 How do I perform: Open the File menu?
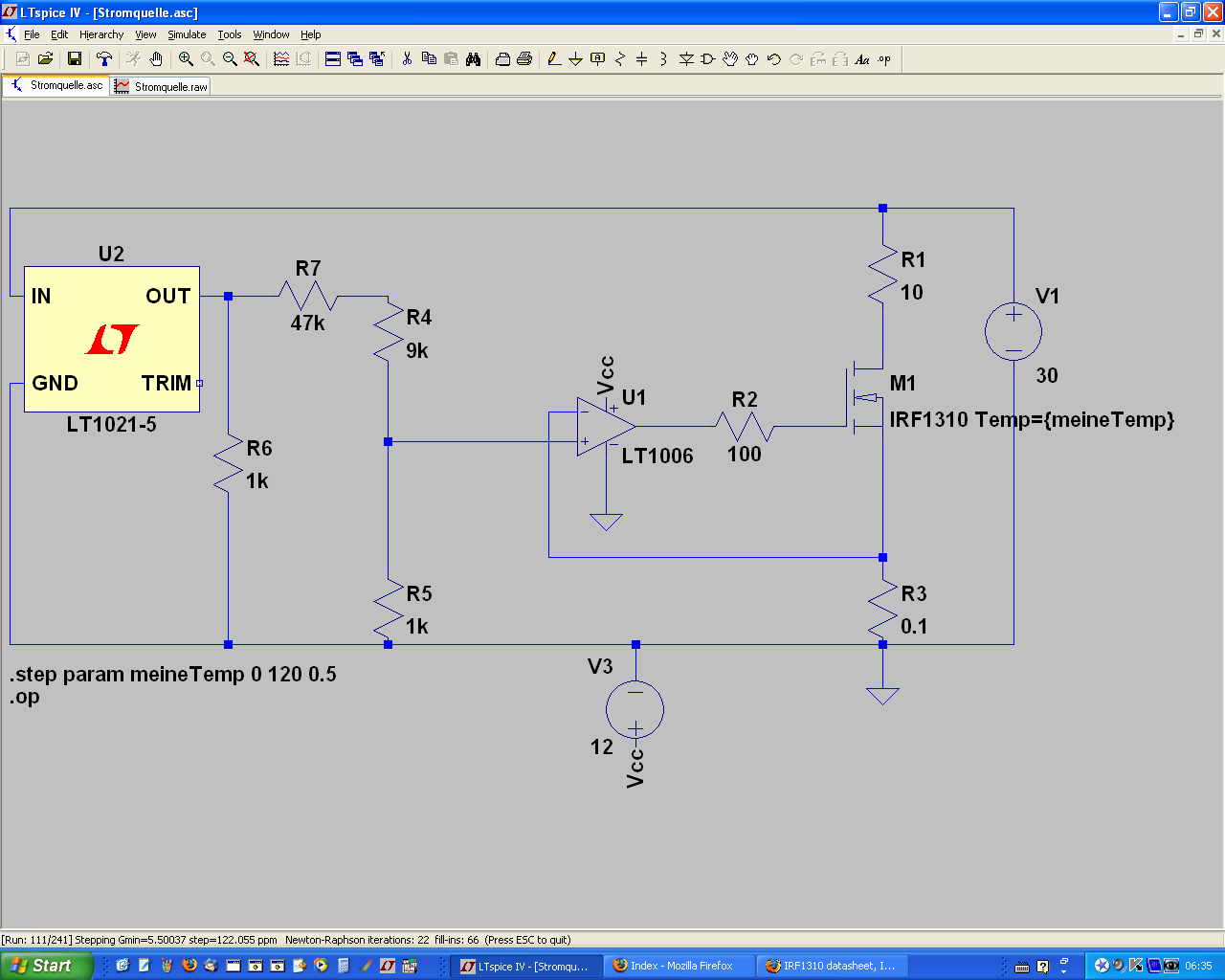tap(32, 34)
